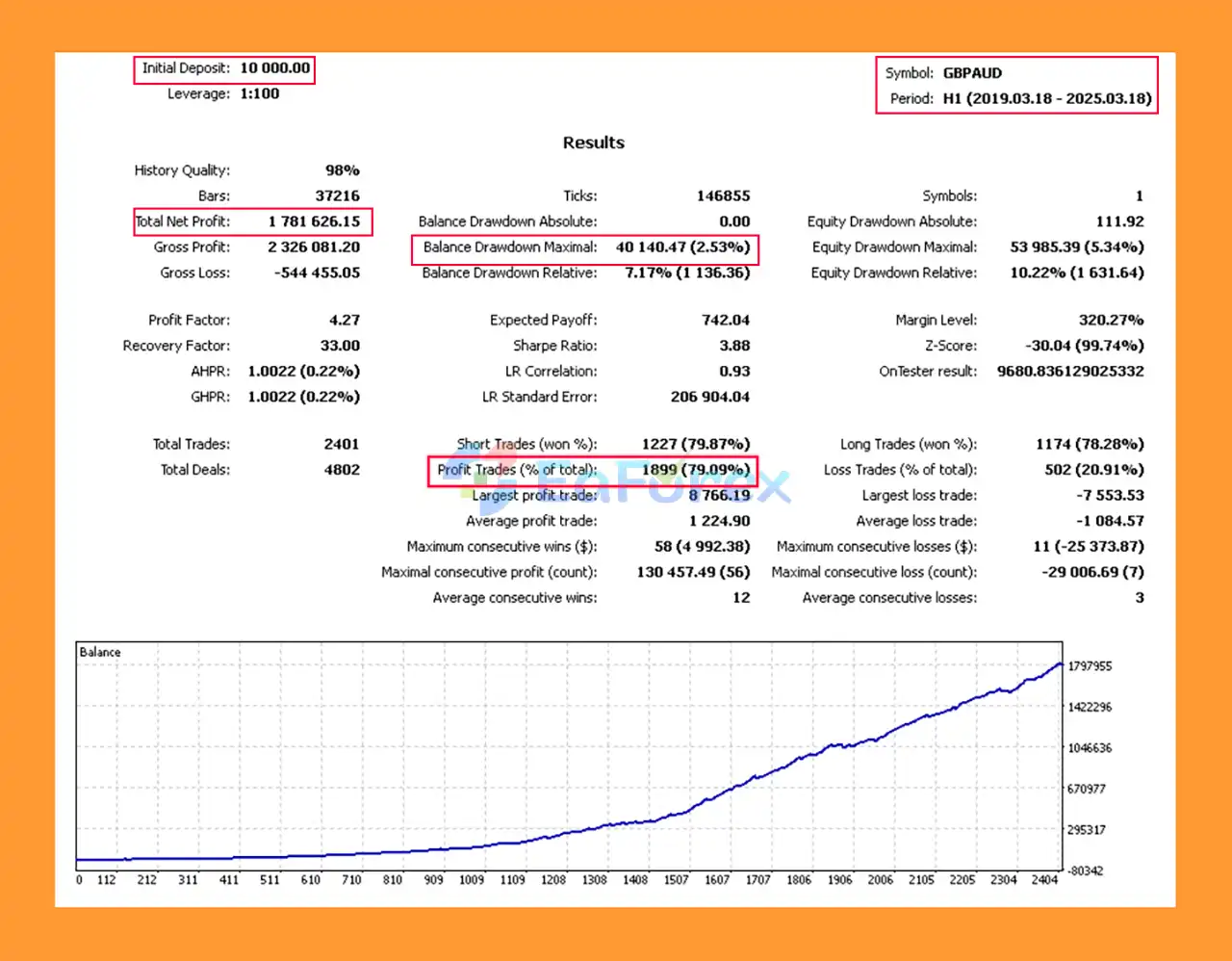The image size is (1232, 961).
Task: Select the Total Net Profit value
Action: pos(314,221)
